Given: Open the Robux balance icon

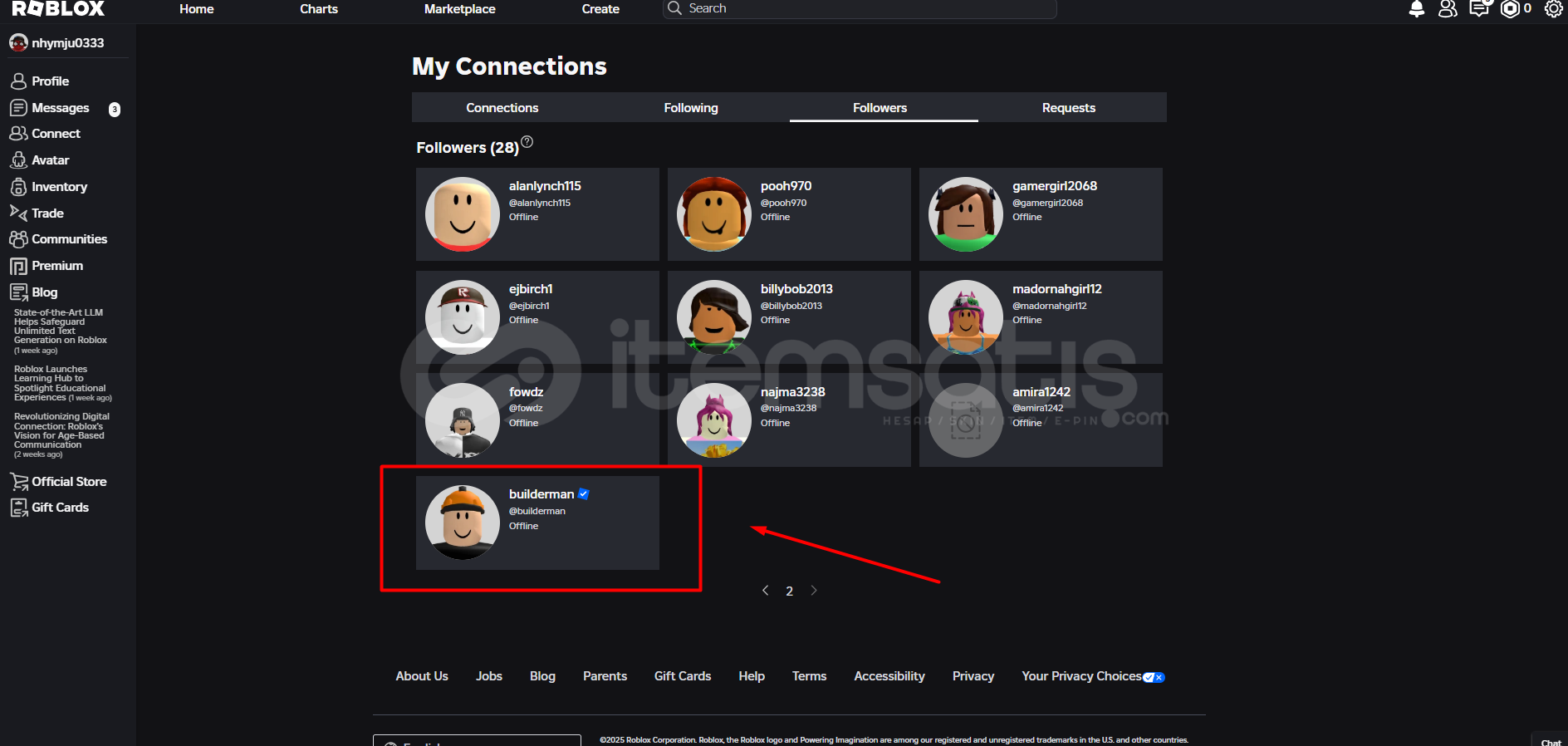Looking at the screenshot, I should pyautogui.click(x=1510, y=9).
